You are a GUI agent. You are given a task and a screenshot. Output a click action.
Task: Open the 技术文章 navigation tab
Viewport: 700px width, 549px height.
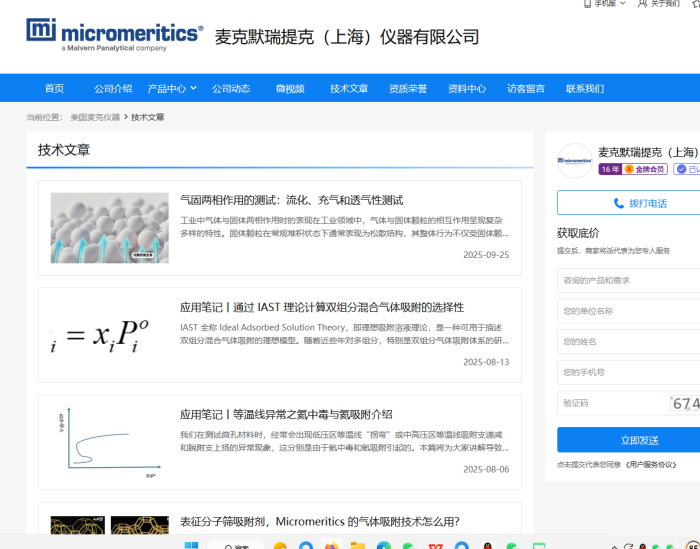click(349, 88)
